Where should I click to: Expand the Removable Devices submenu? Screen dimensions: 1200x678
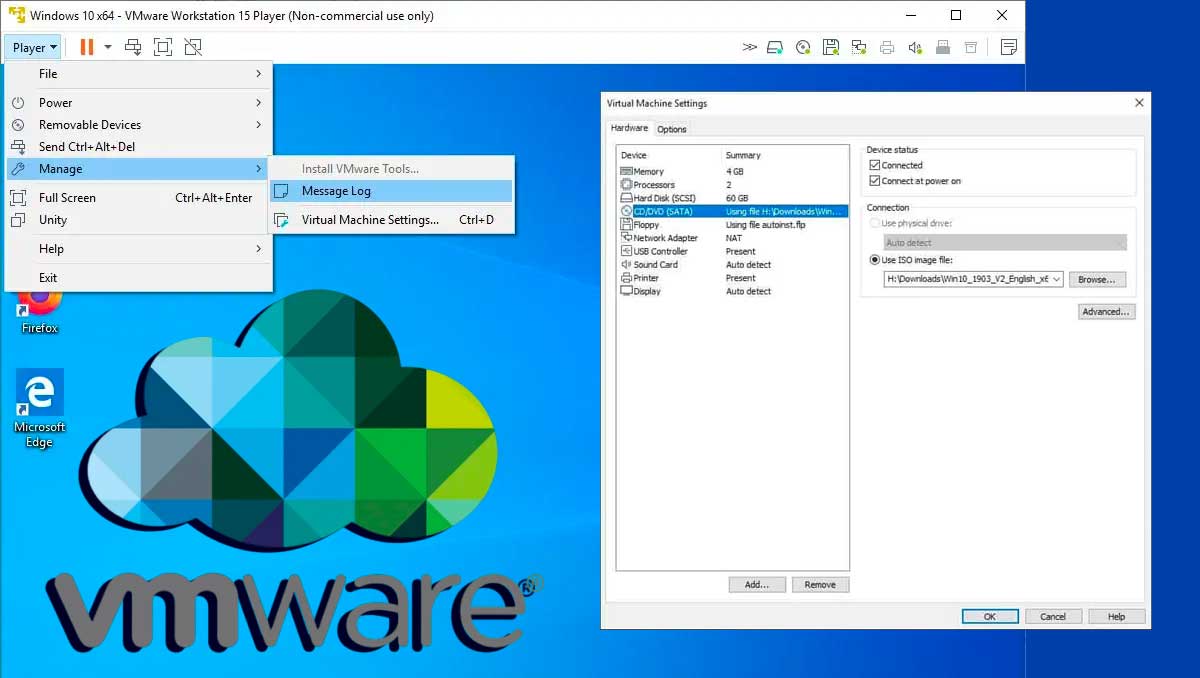(90, 126)
